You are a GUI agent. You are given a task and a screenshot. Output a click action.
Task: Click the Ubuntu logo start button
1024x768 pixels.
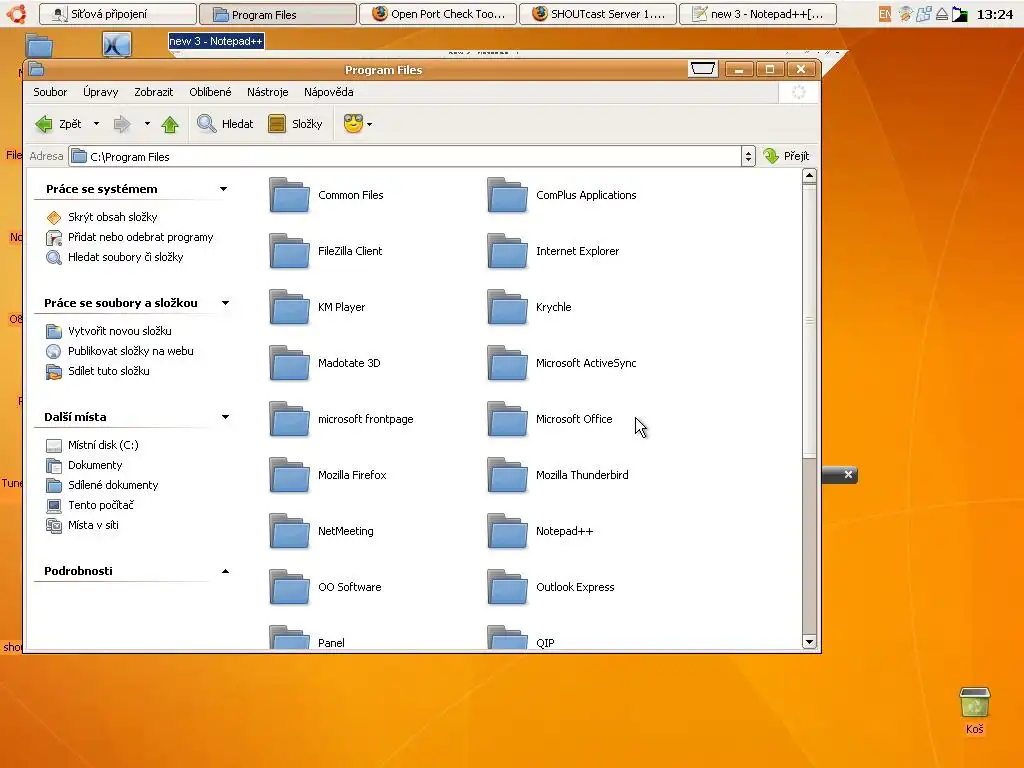point(17,14)
